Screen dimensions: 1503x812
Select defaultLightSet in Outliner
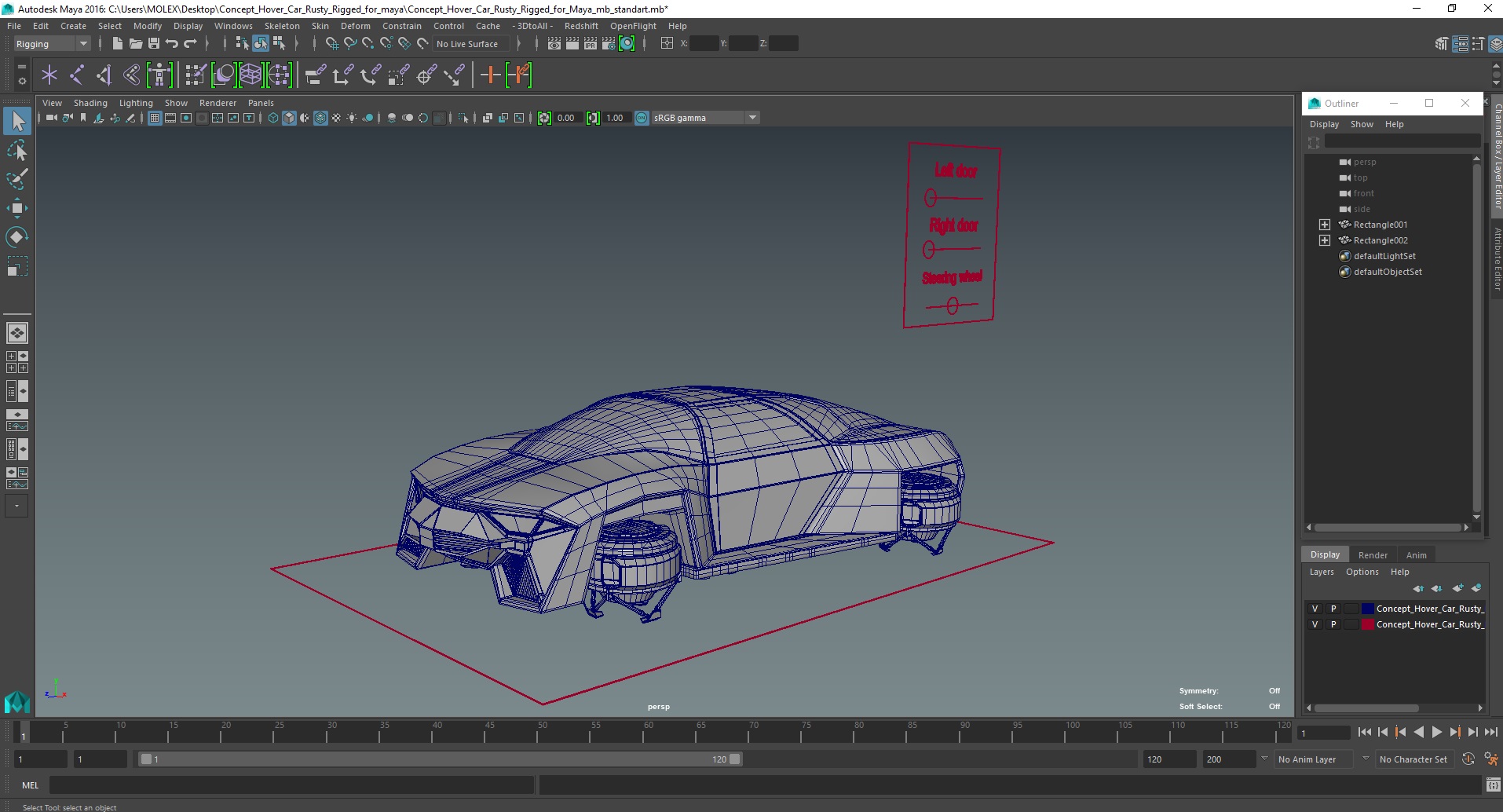pos(1384,256)
